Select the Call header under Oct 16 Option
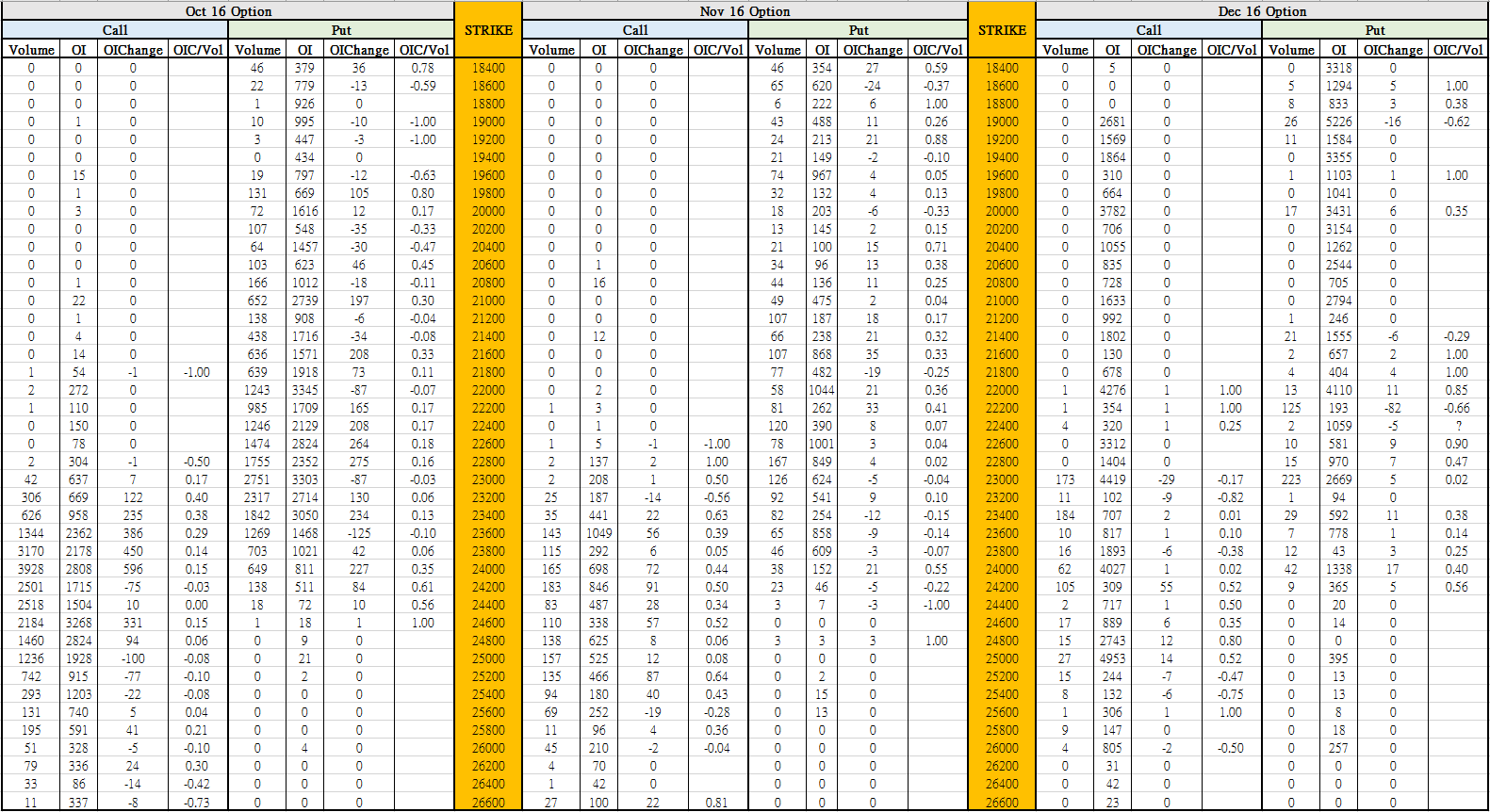The width and height of the screenshot is (1490, 812). pos(115,30)
